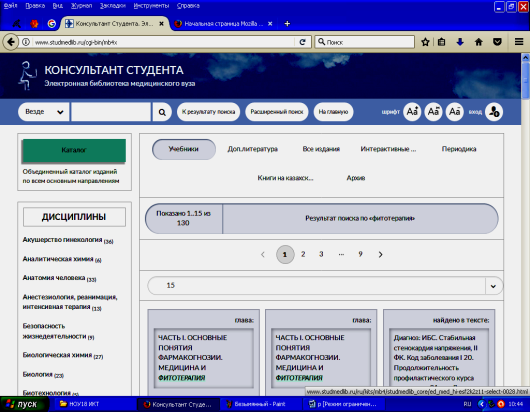The width and height of the screenshot is (531, 412).
Task: Close the Начальная страница Mozilla tab
Action: pyautogui.click(x=270, y=24)
